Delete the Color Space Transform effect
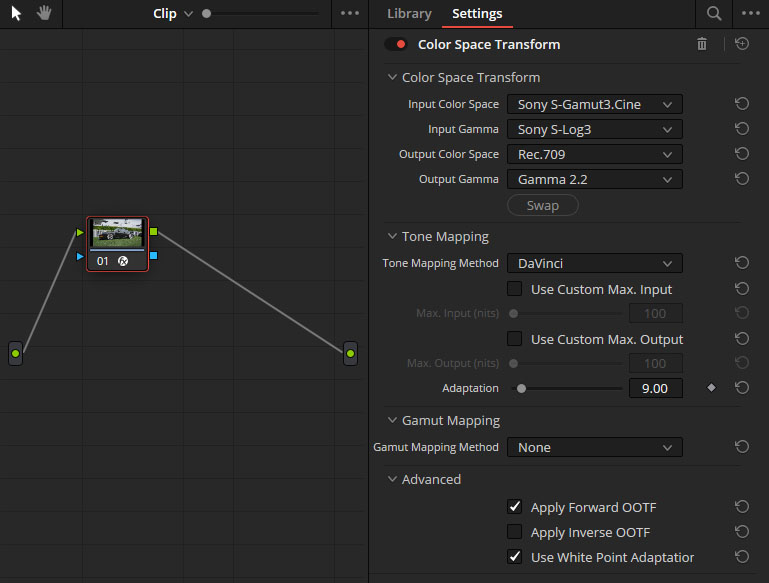The width and height of the screenshot is (769, 583). [x=702, y=44]
